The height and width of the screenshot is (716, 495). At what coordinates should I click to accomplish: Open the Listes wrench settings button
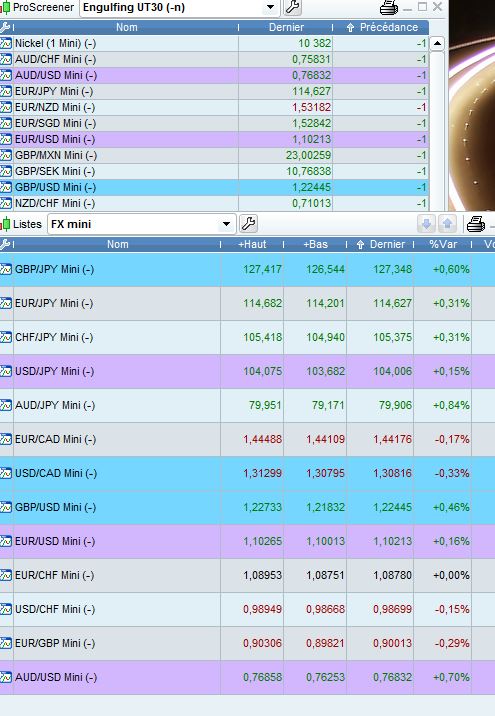click(x=248, y=224)
